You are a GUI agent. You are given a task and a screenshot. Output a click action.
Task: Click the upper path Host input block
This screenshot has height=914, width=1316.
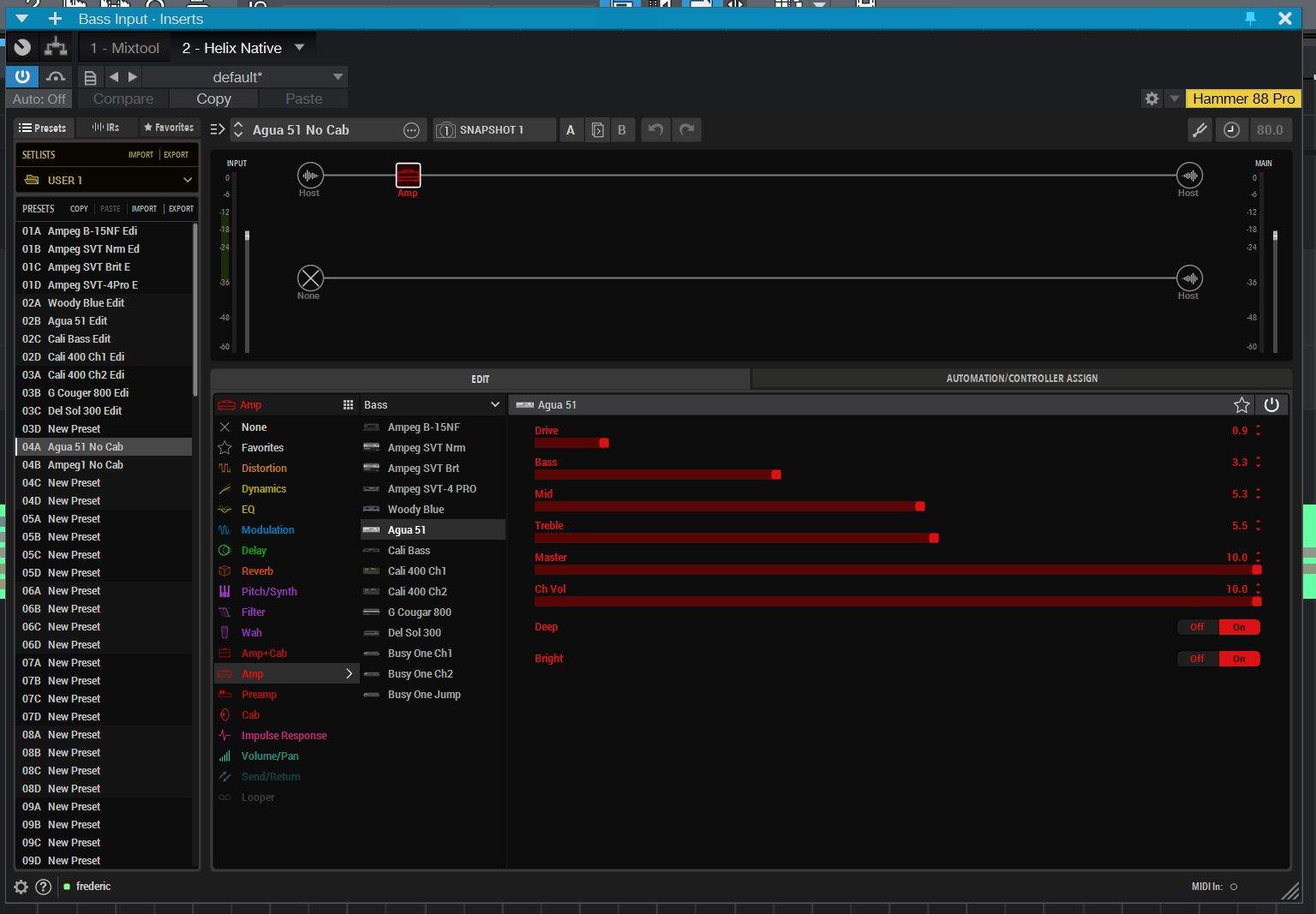click(310, 176)
